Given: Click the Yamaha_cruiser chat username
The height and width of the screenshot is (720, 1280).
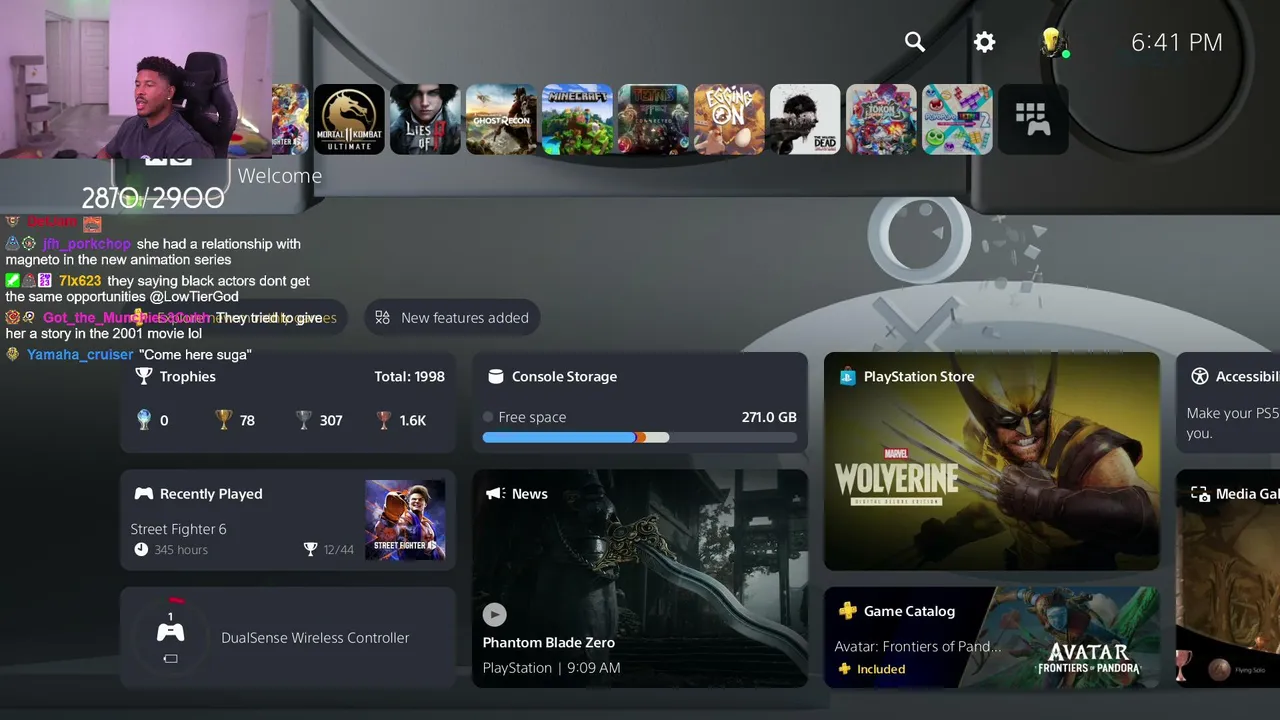Looking at the screenshot, I should point(80,354).
